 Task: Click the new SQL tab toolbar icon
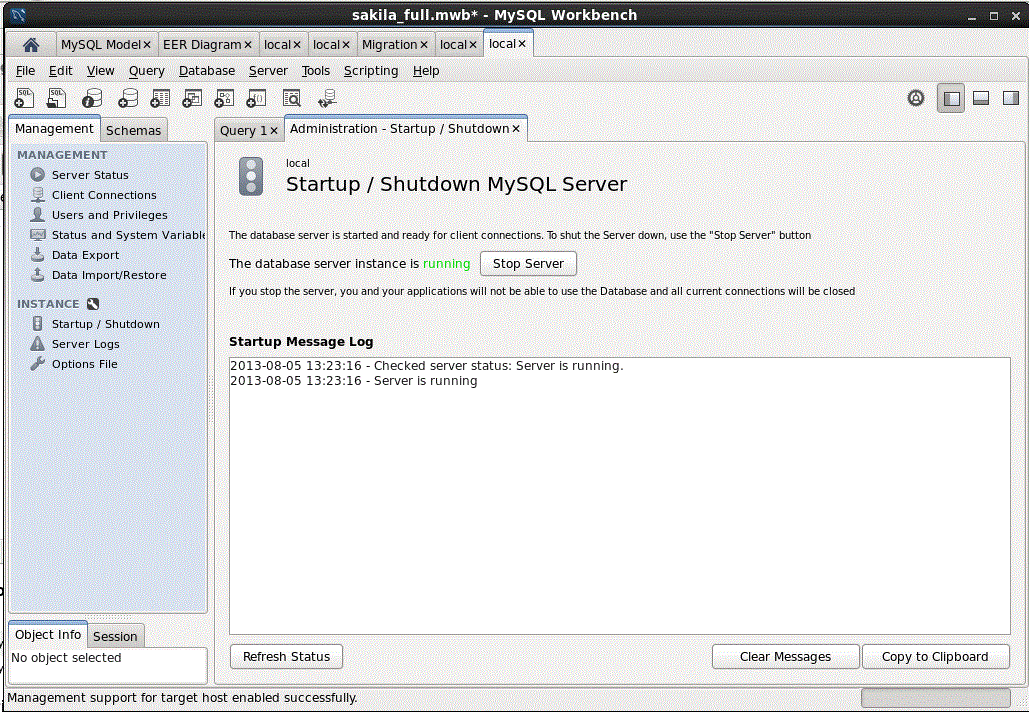25,98
